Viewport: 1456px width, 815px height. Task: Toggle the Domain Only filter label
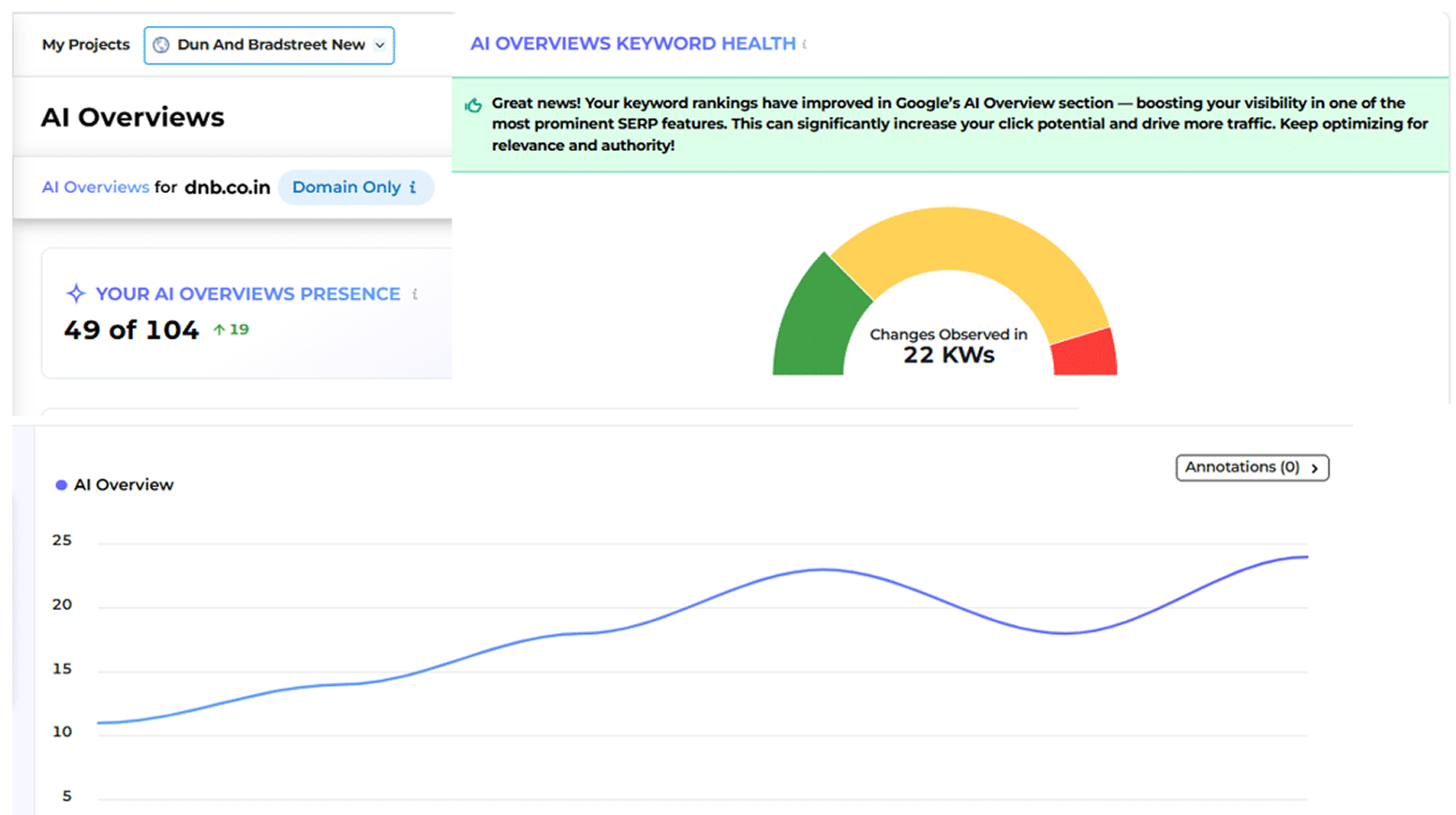(x=346, y=187)
